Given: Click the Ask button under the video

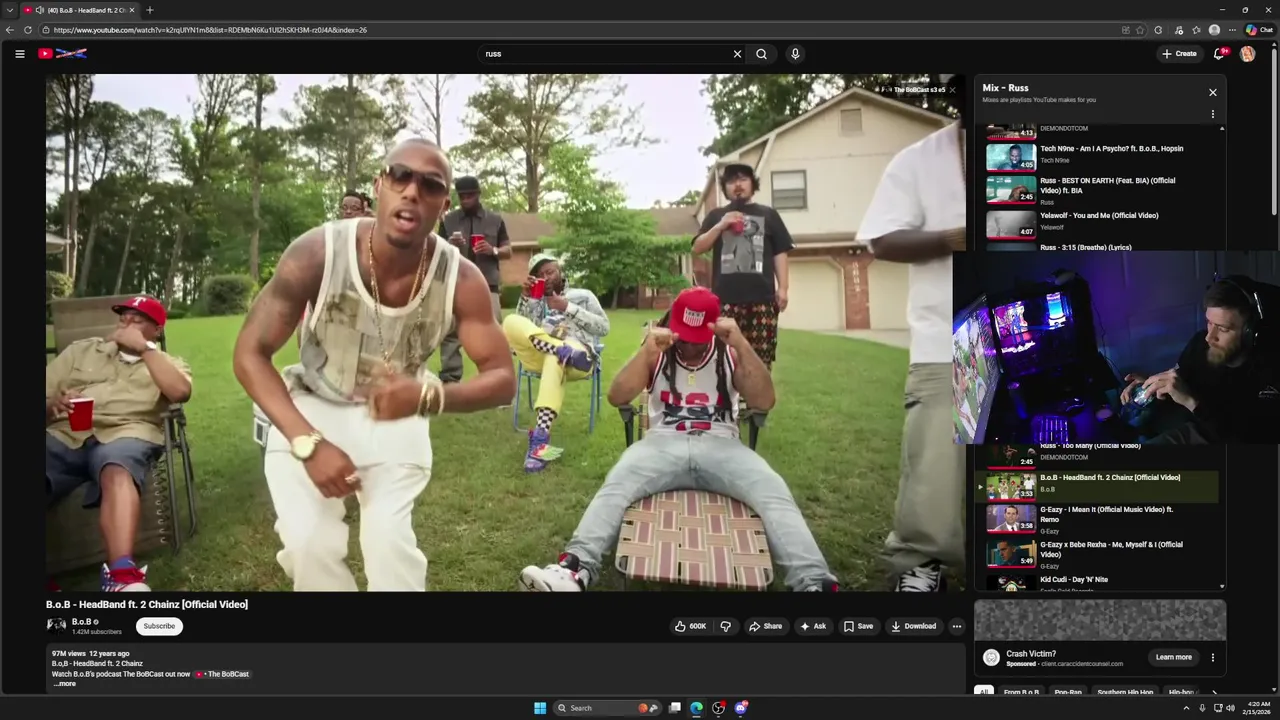Looking at the screenshot, I should point(813,626).
